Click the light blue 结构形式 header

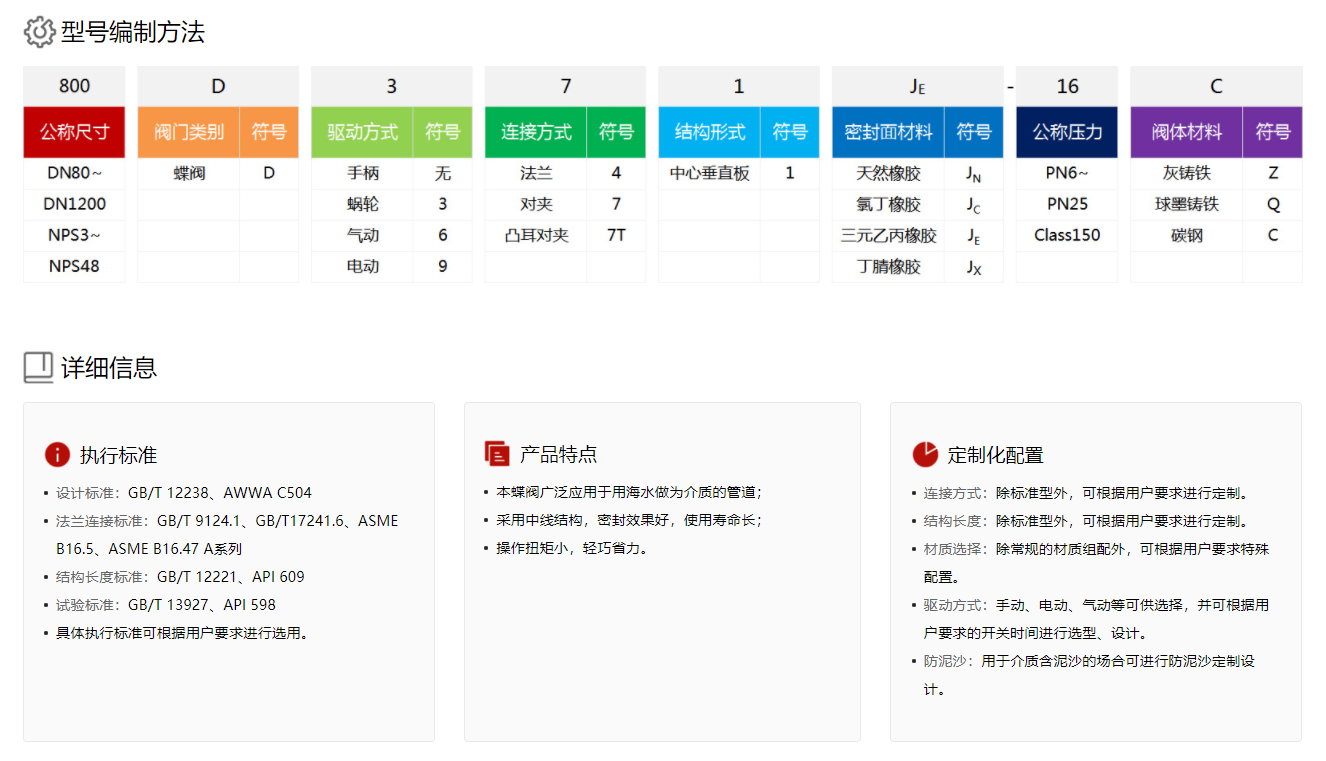709,132
